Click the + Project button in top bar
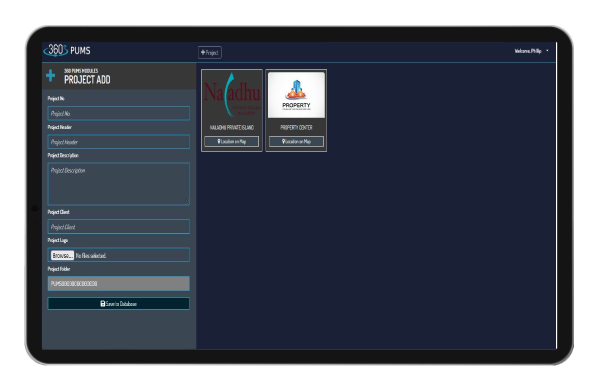 coord(210,52)
